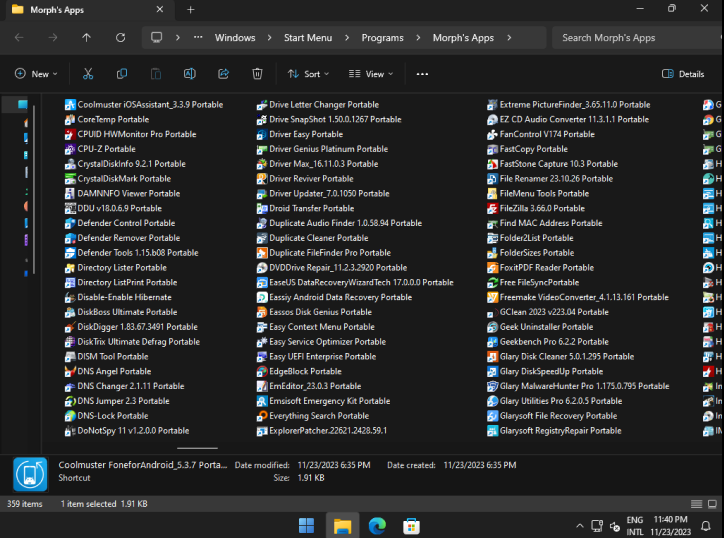Select FastStone Capture 10.3 Portable shortcut
724x538 pixels.
[x=552, y=164]
